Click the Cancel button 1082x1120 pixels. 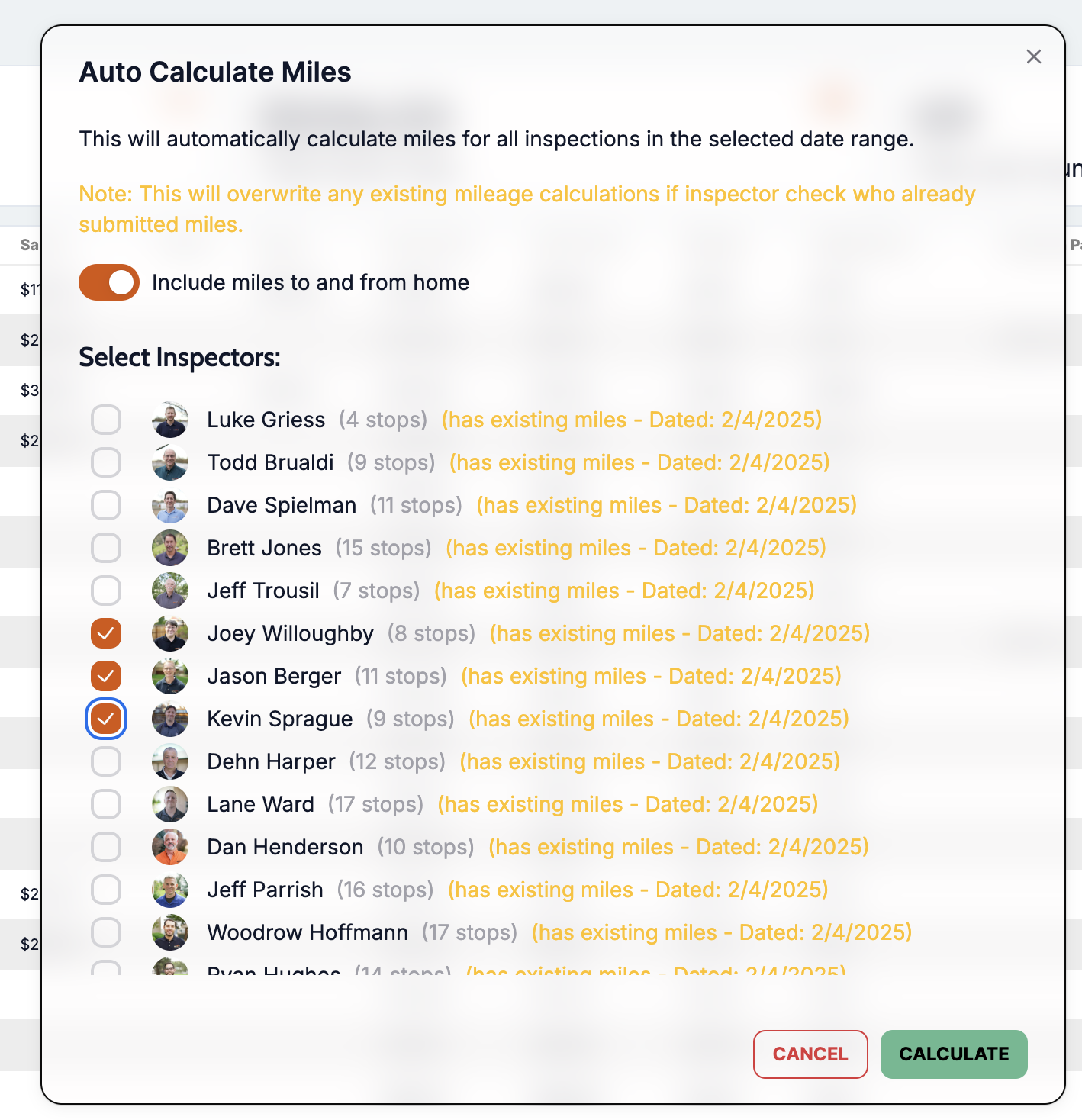(x=810, y=1054)
